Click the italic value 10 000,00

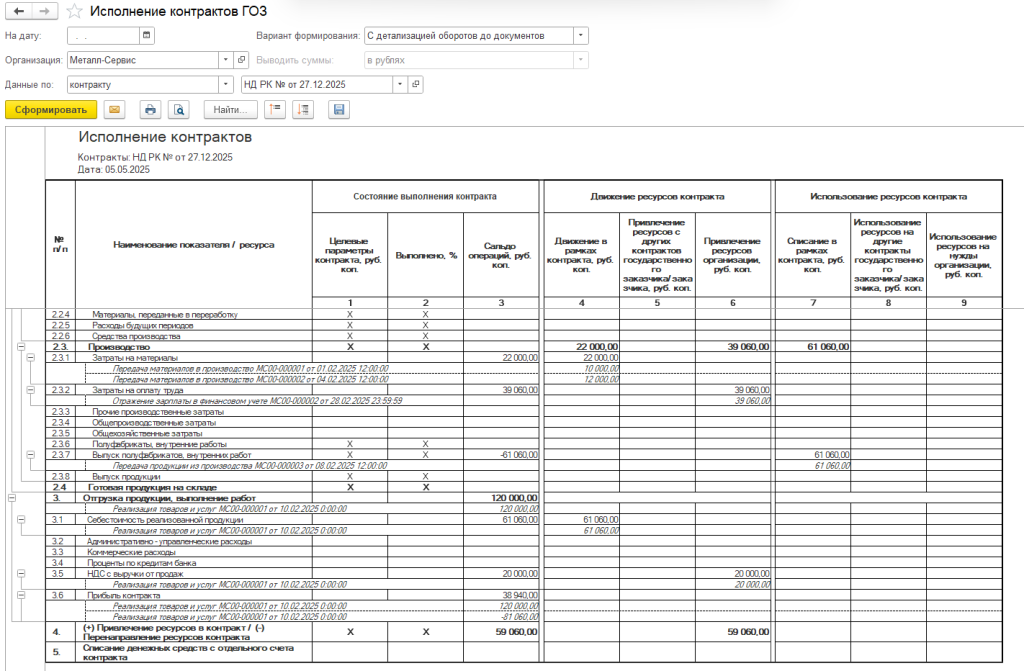tap(601, 368)
